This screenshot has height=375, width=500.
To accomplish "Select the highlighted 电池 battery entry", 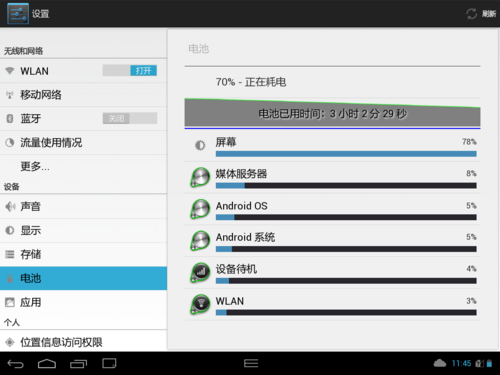I will 83,278.
